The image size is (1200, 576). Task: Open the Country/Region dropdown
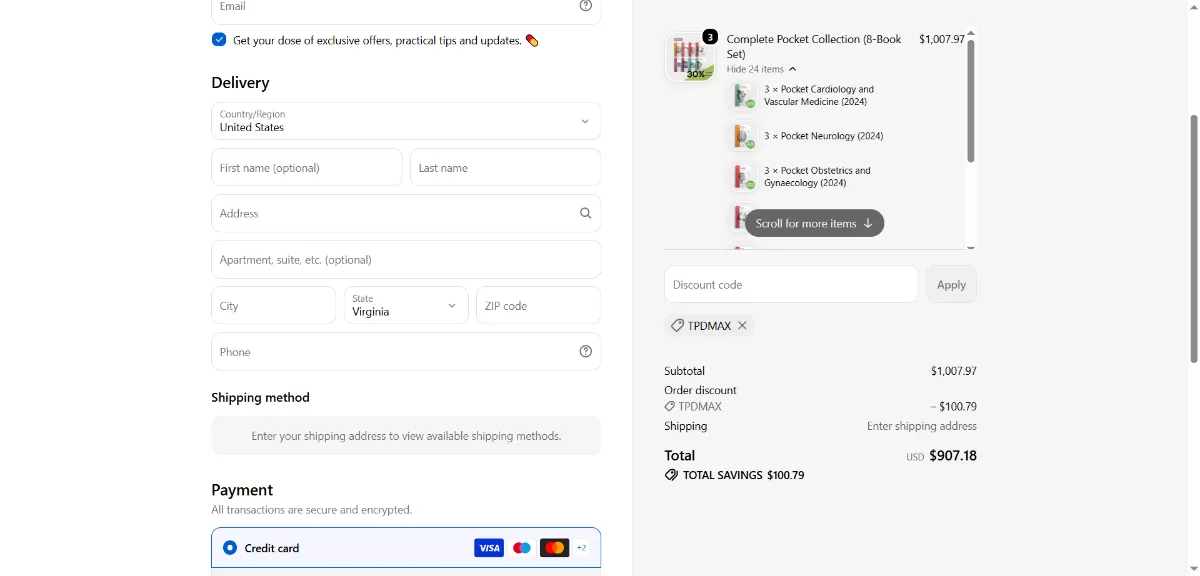pyautogui.click(x=406, y=121)
